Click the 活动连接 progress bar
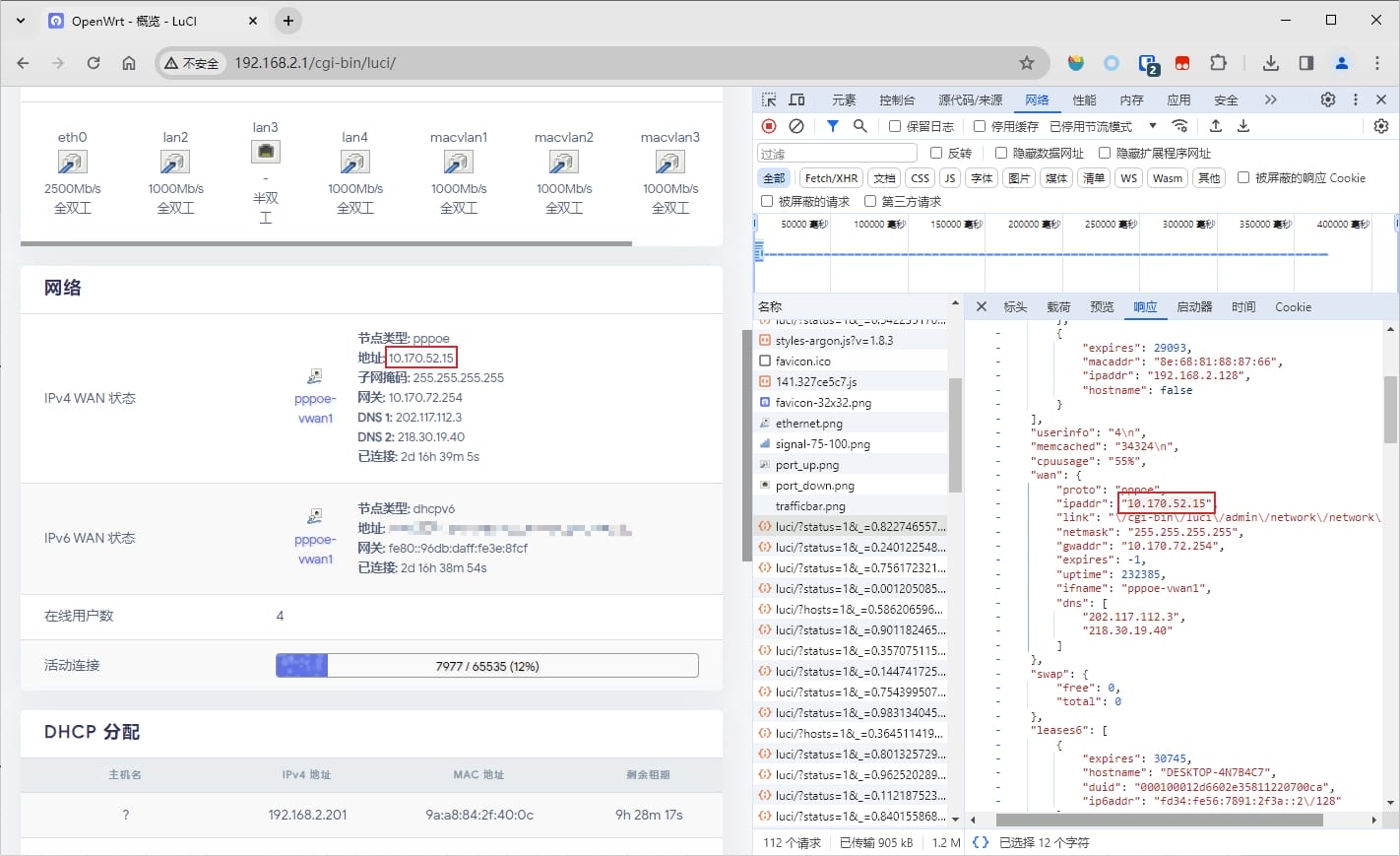The image size is (1400, 856). click(x=486, y=666)
